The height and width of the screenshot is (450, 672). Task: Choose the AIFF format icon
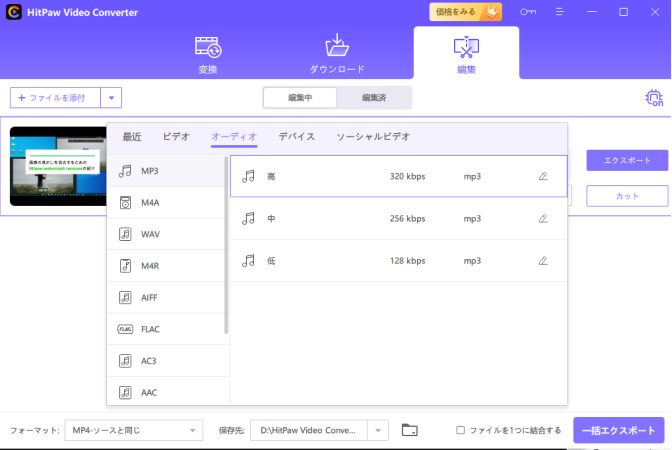tap(125, 297)
